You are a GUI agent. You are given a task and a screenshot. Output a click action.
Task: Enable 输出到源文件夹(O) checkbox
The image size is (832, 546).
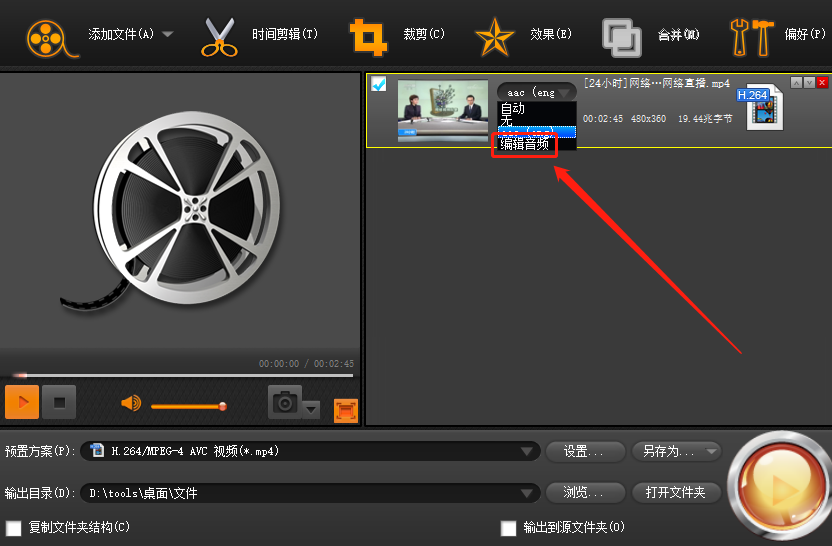click(x=508, y=528)
